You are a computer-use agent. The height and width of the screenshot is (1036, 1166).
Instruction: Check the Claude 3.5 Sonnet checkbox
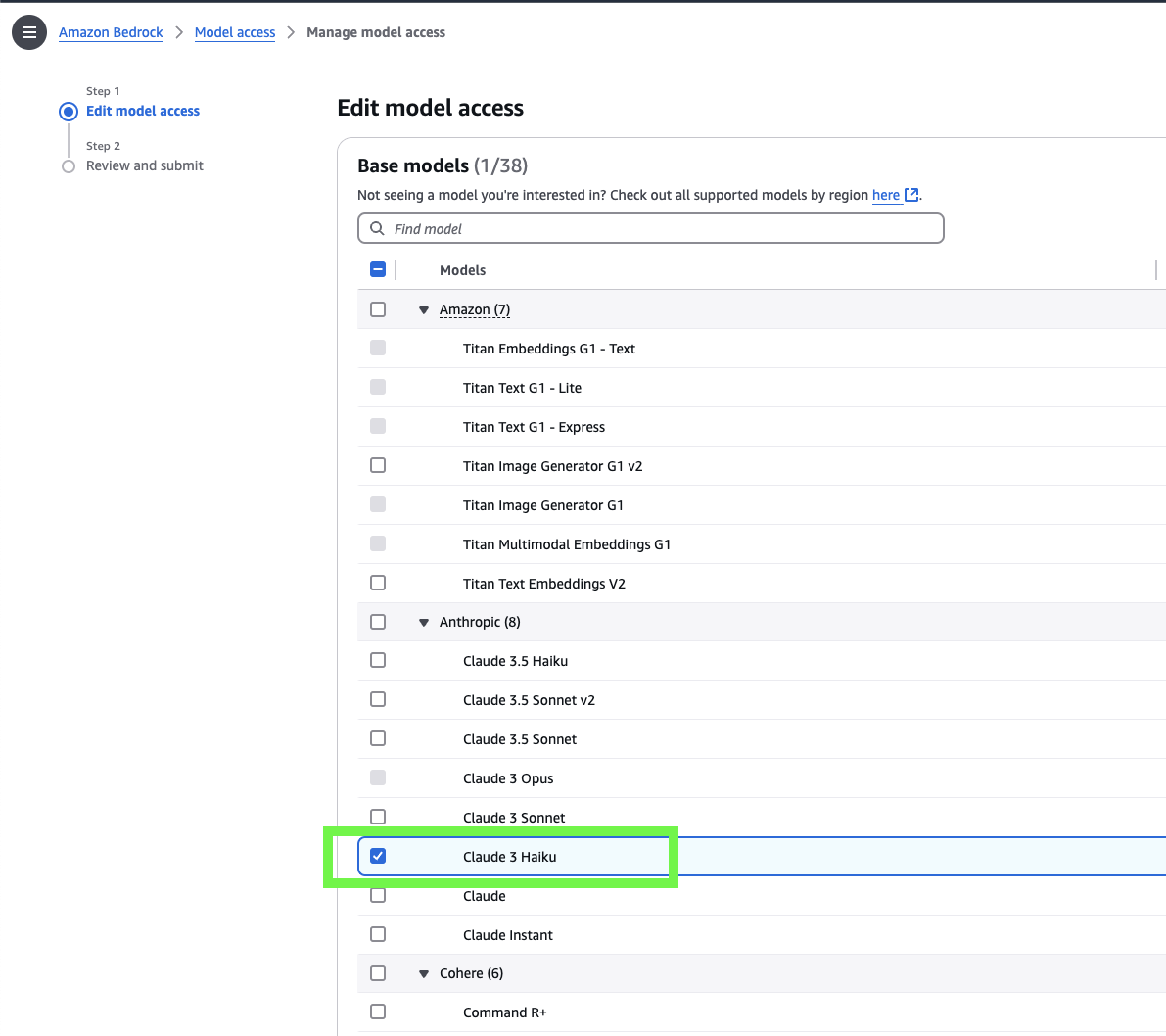[378, 738]
